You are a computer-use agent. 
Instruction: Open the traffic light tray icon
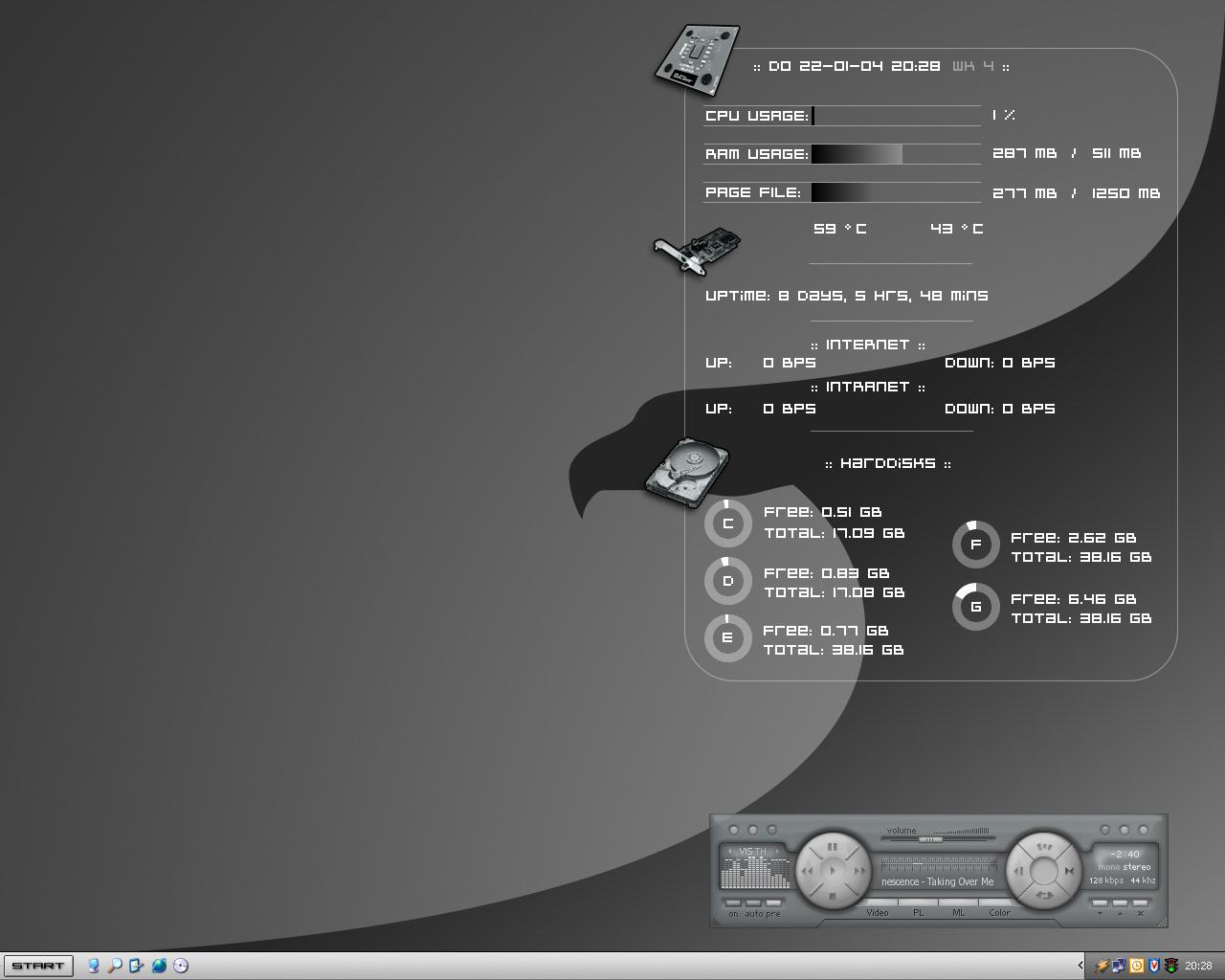point(1171,966)
